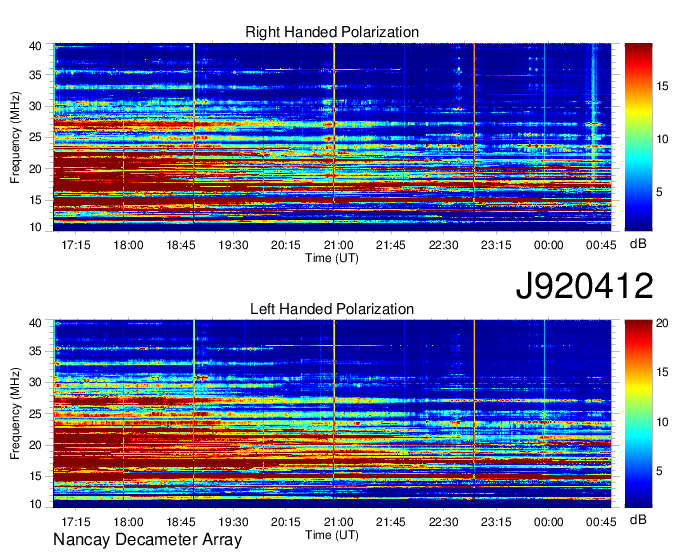Click the 15 value on Left Handed colorbar
The height and width of the screenshot is (552, 680).
662,372
